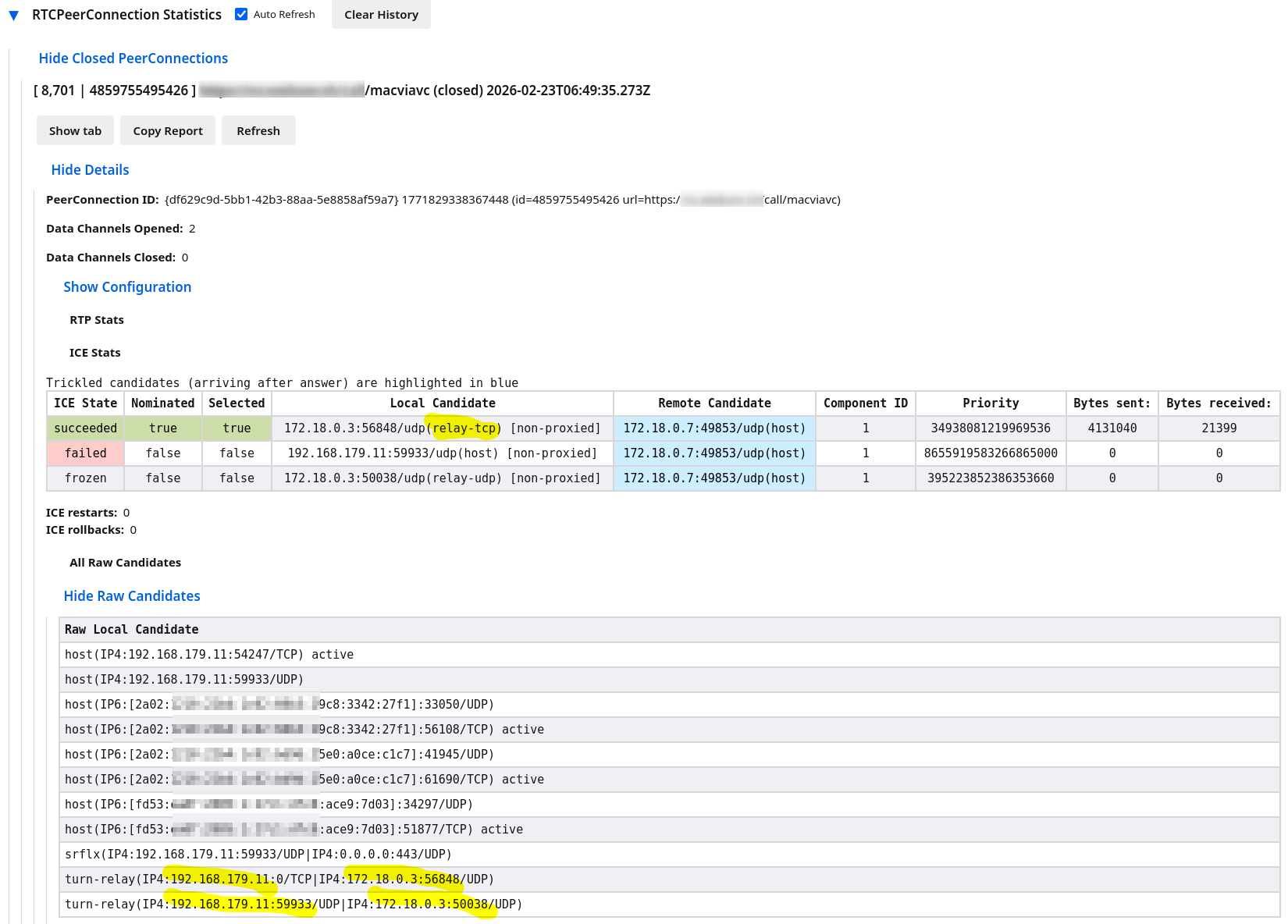Click Hide Closed PeerConnections link

133,59
